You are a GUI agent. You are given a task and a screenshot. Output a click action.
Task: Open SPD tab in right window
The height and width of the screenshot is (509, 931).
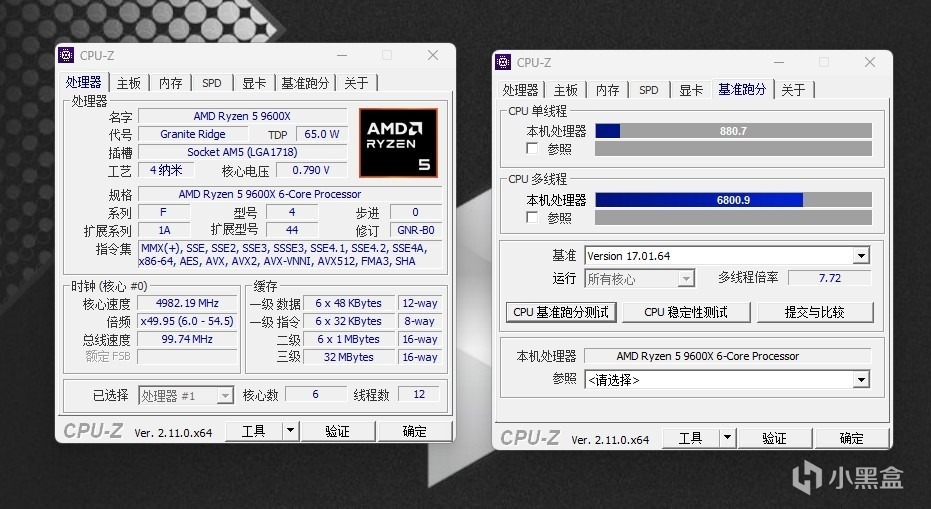pos(649,90)
